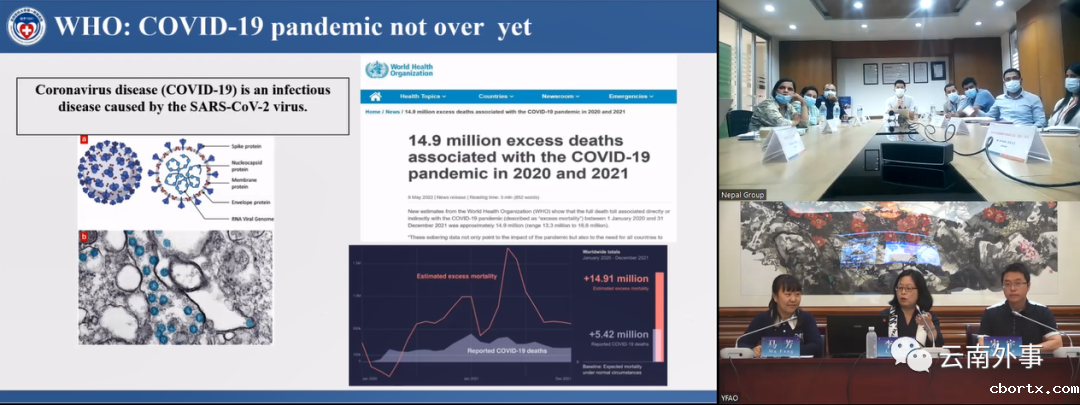Expand the Countries dropdown menu
The width and height of the screenshot is (1080, 405).
(x=497, y=97)
